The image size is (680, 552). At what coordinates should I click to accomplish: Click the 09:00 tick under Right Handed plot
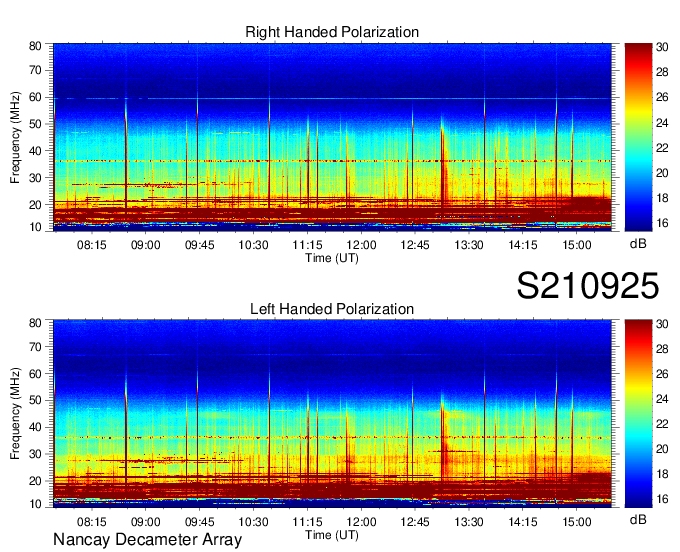click(x=146, y=245)
